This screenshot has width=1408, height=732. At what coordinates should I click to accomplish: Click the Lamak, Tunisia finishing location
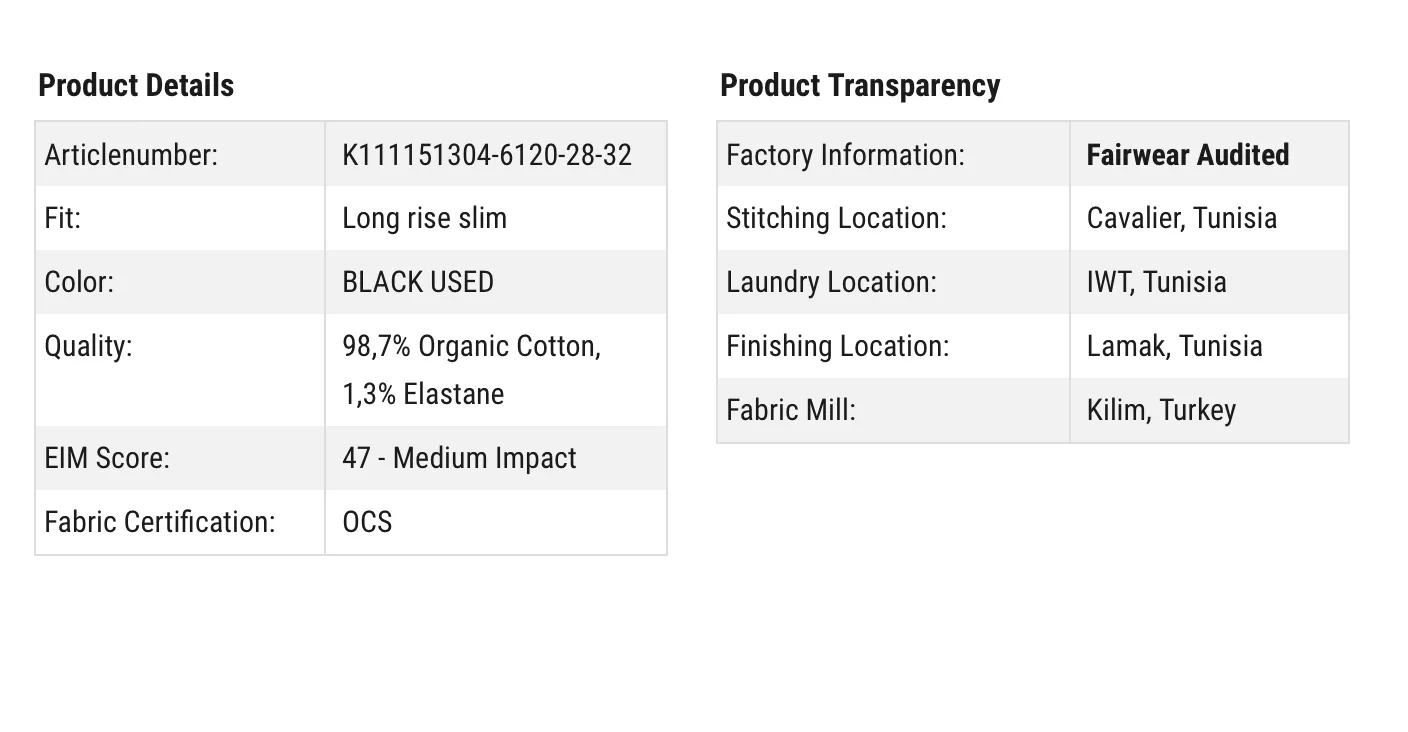1174,346
